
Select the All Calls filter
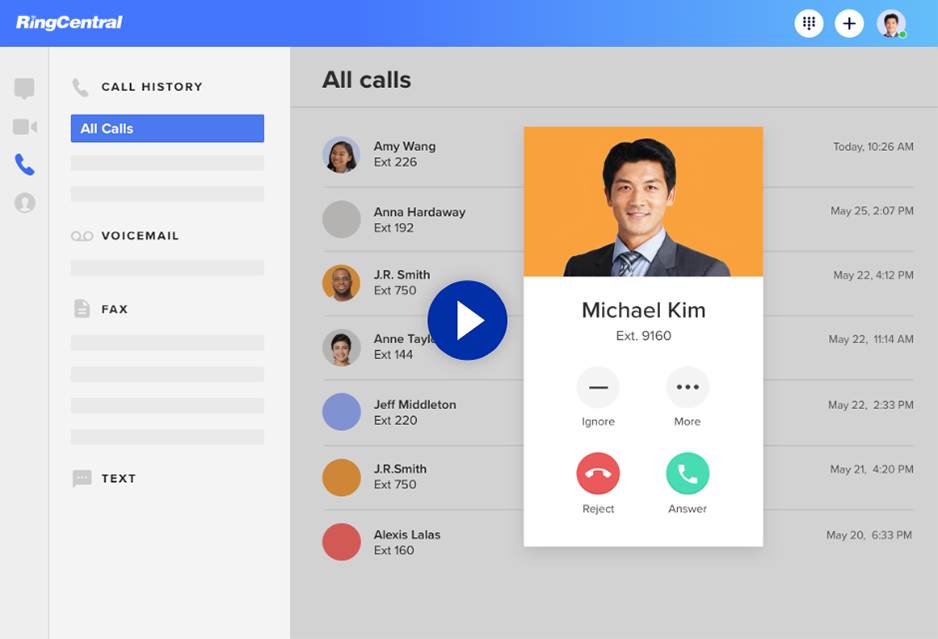coord(167,128)
